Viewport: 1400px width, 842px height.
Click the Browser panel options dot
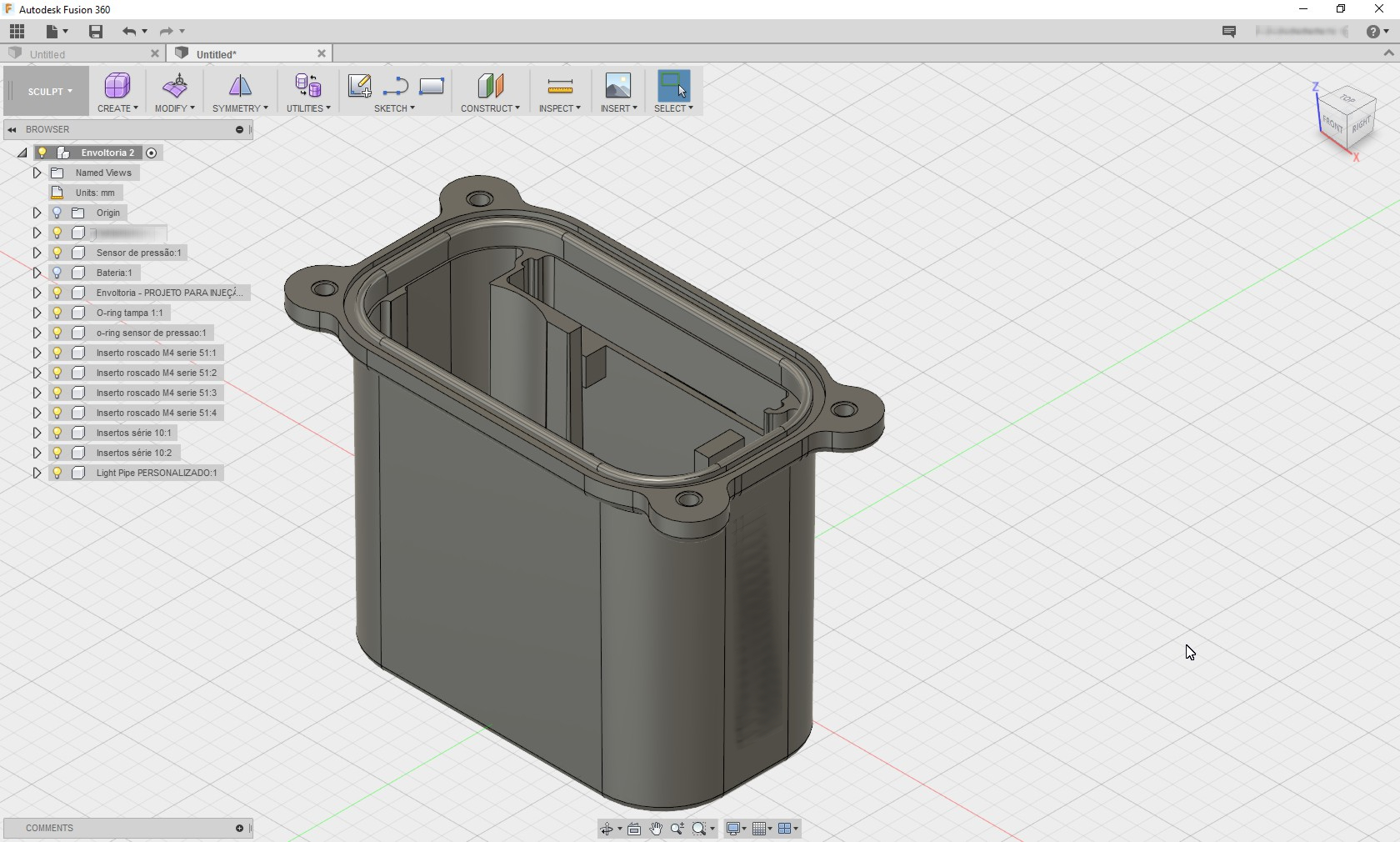click(x=239, y=129)
